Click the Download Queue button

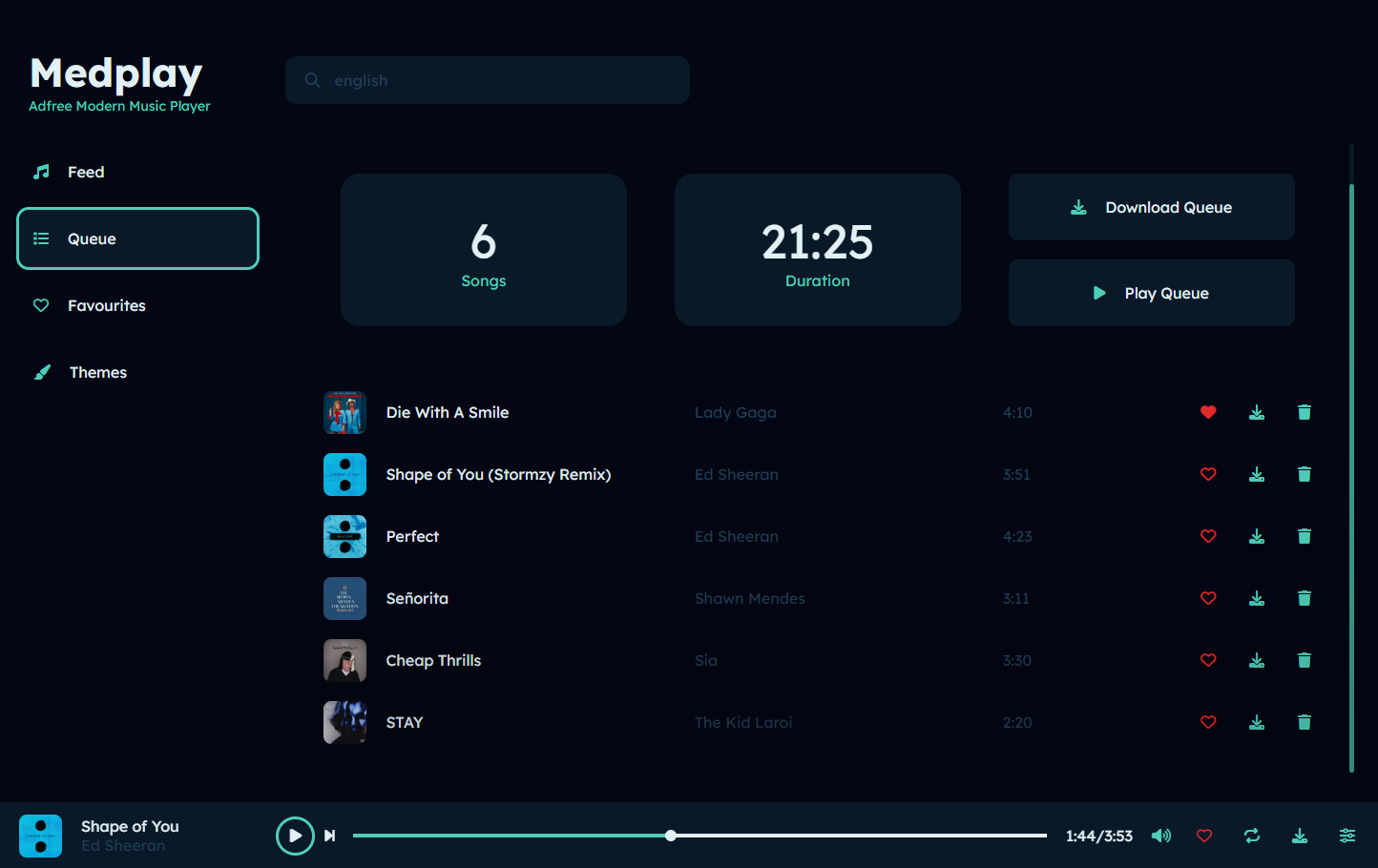(1151, 207)
